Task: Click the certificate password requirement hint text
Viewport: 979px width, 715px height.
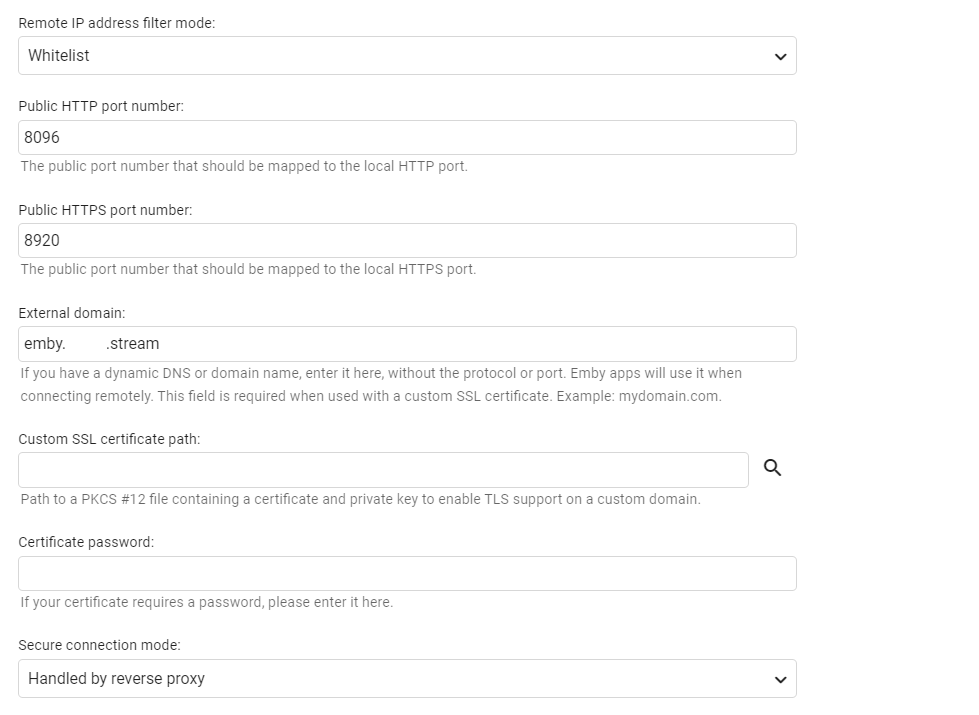Action: click(x=206, y=602)
